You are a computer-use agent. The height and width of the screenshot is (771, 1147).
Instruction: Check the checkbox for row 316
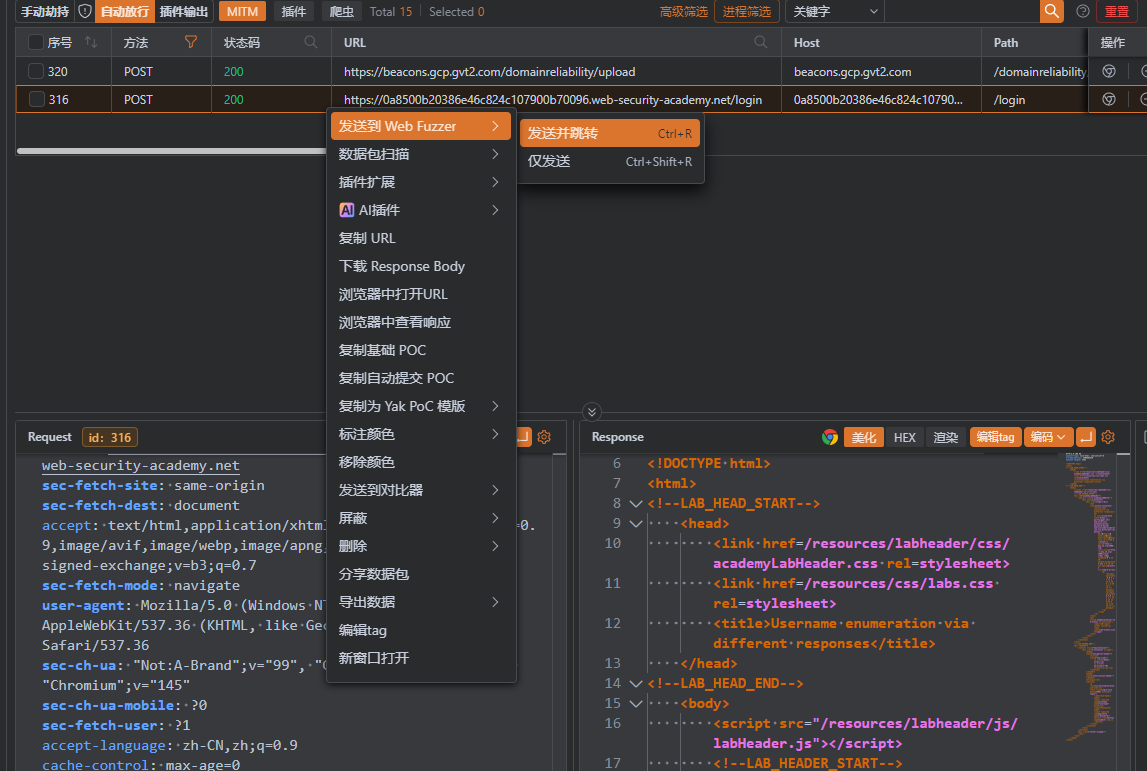coord(36,100)
